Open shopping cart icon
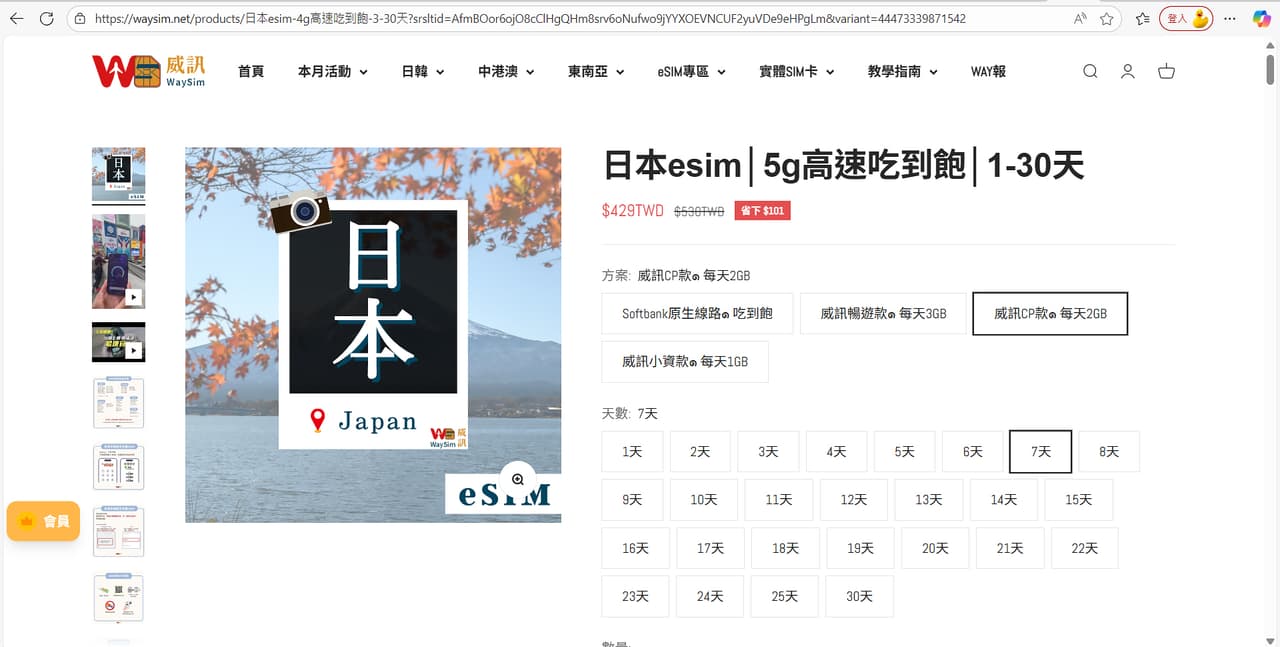The height and width of the screenshot is (647, 1280). (1166, 71)
